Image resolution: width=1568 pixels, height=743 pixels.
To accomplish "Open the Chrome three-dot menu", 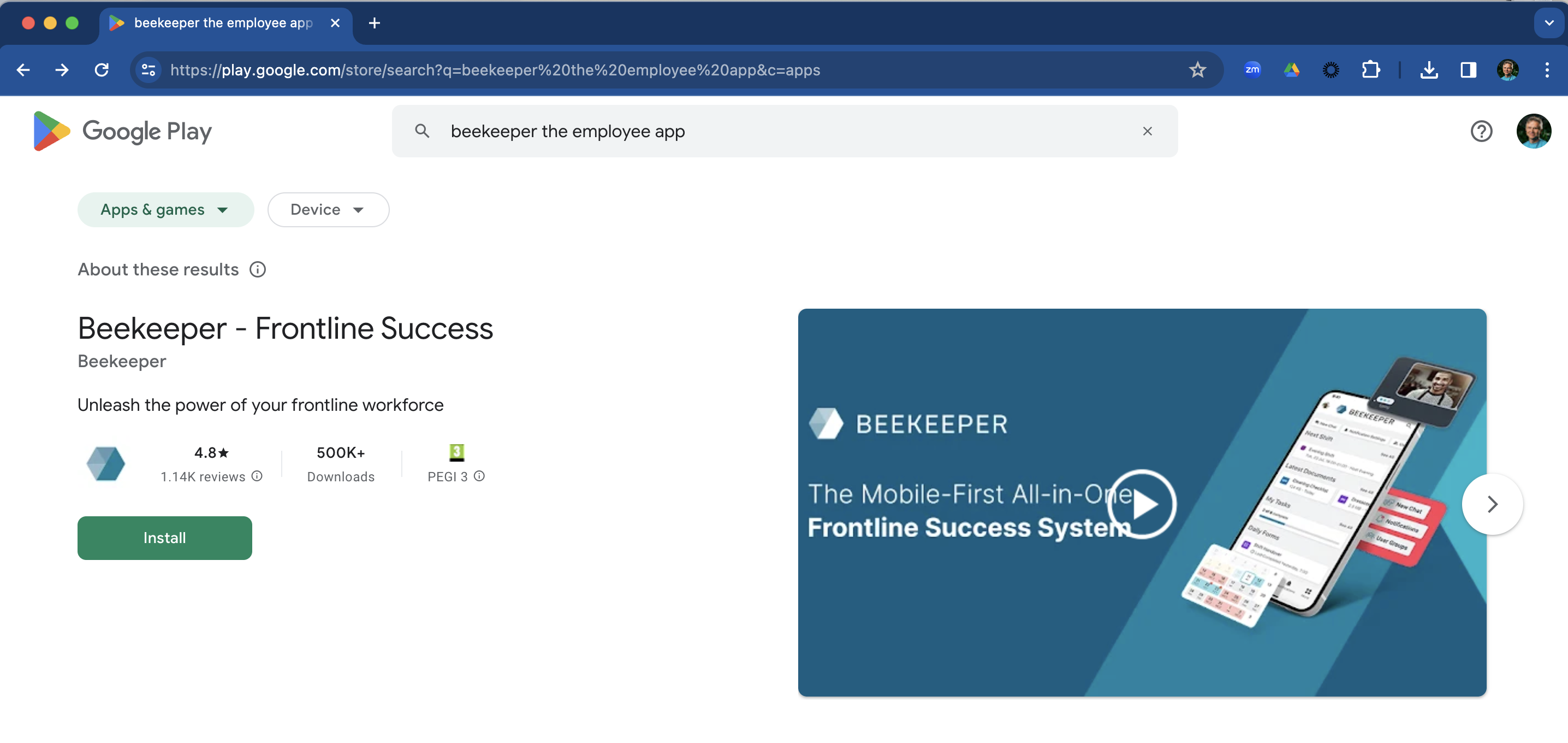I will (x=1548, y=70).
